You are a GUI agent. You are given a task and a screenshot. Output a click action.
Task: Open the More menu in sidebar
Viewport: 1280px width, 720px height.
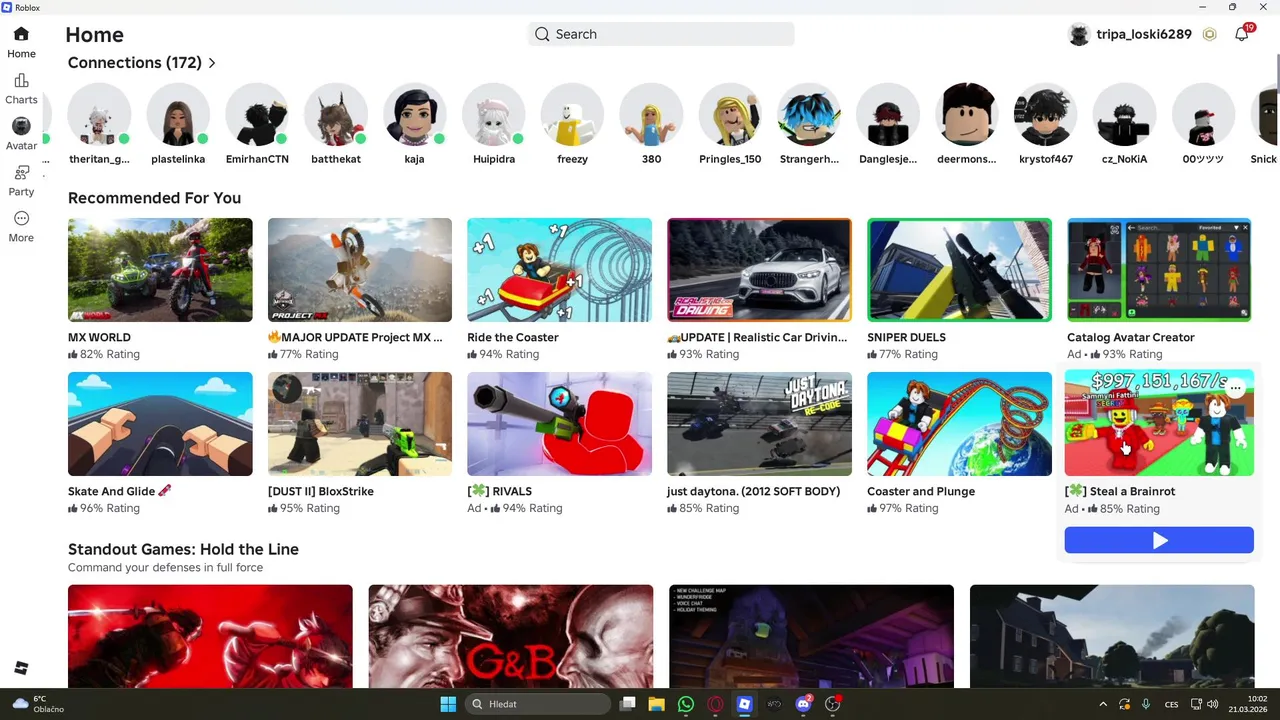21,219
